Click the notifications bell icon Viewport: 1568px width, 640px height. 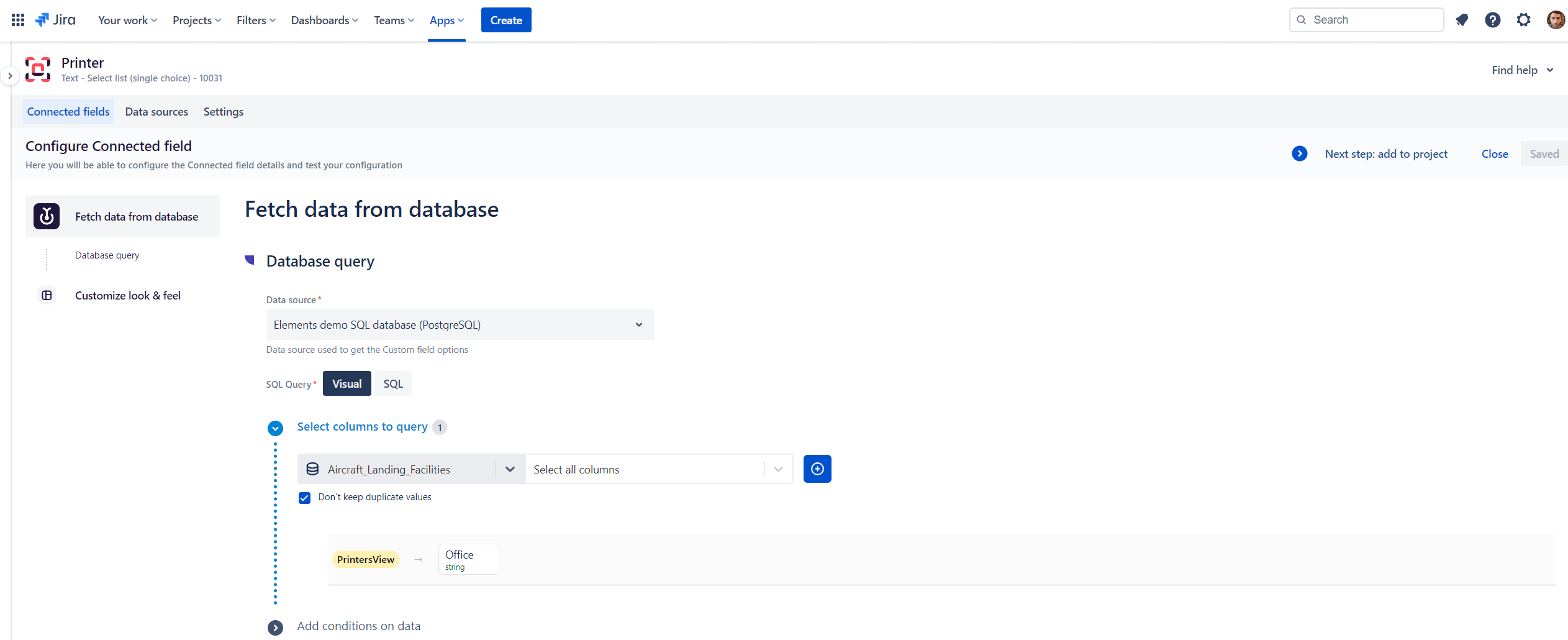pos(1462,20)
